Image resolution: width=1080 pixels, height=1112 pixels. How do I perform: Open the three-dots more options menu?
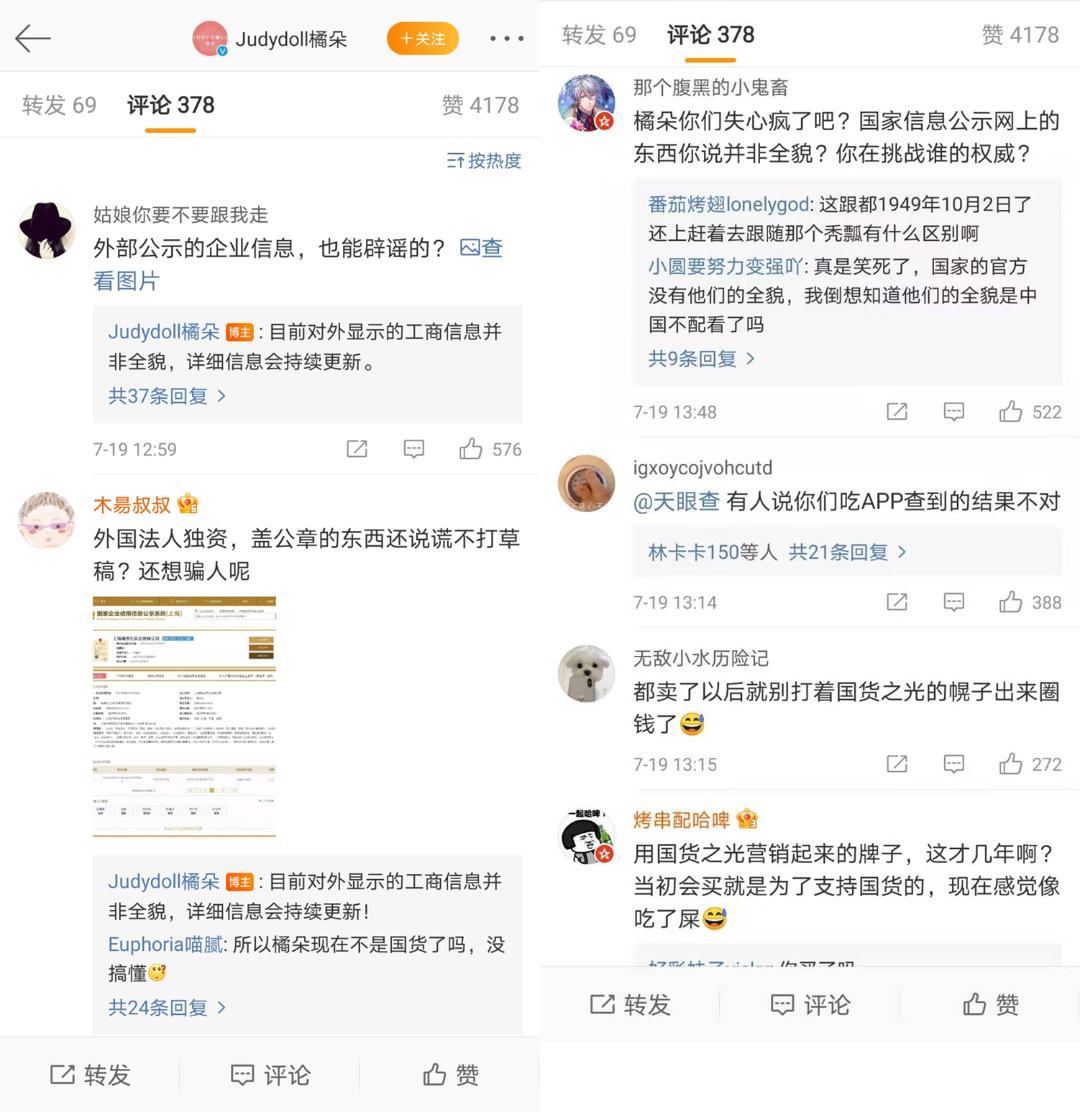point(506,38)
